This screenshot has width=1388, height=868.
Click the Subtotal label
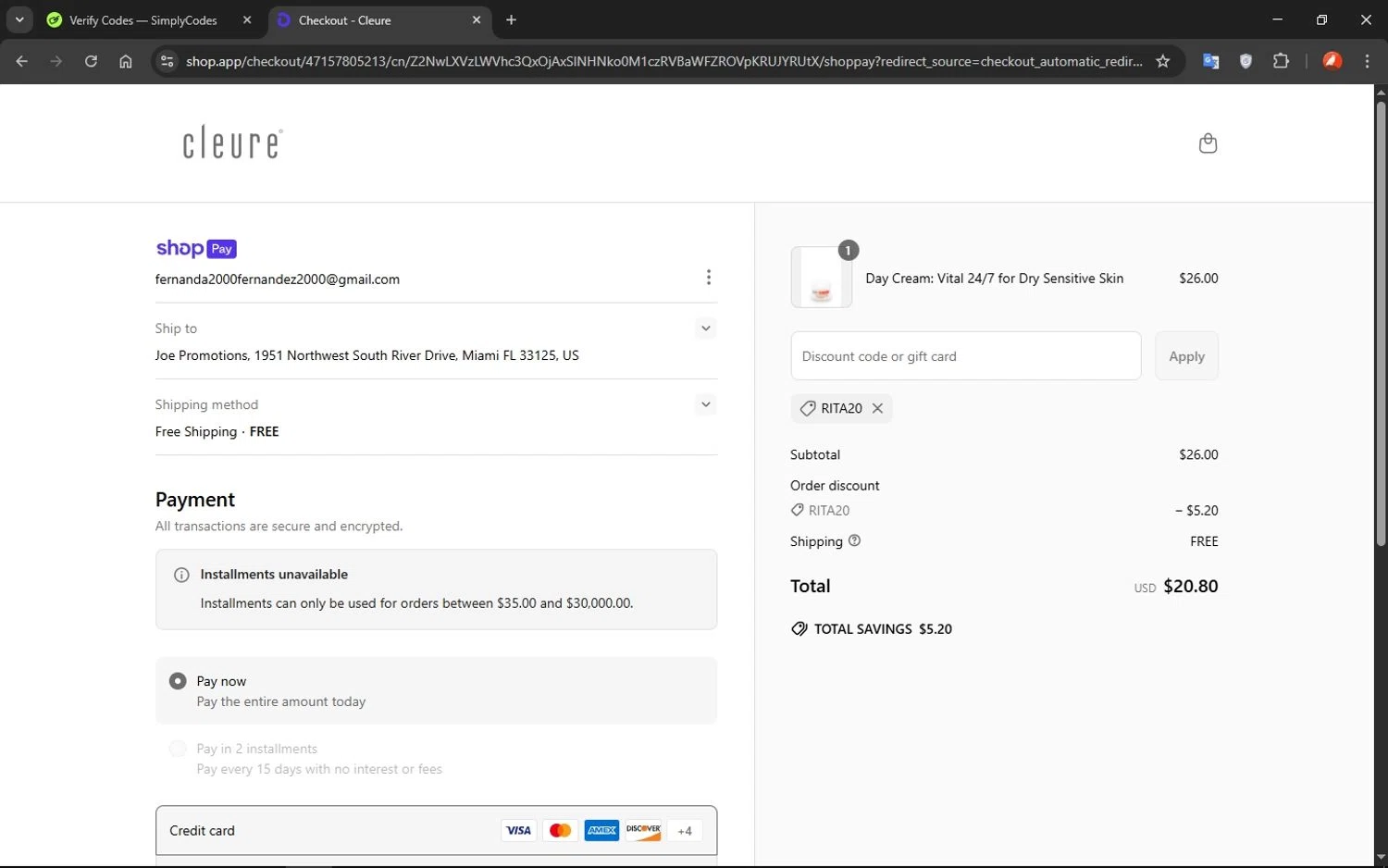(815, 455)
